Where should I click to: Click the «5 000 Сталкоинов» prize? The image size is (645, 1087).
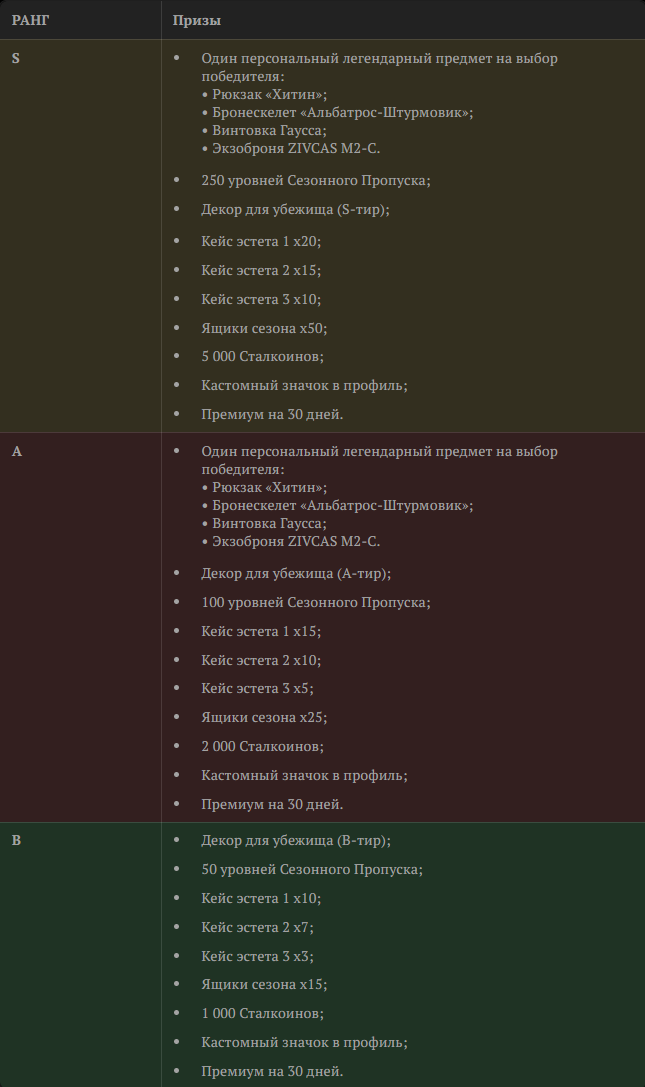[x=262, y=356]
